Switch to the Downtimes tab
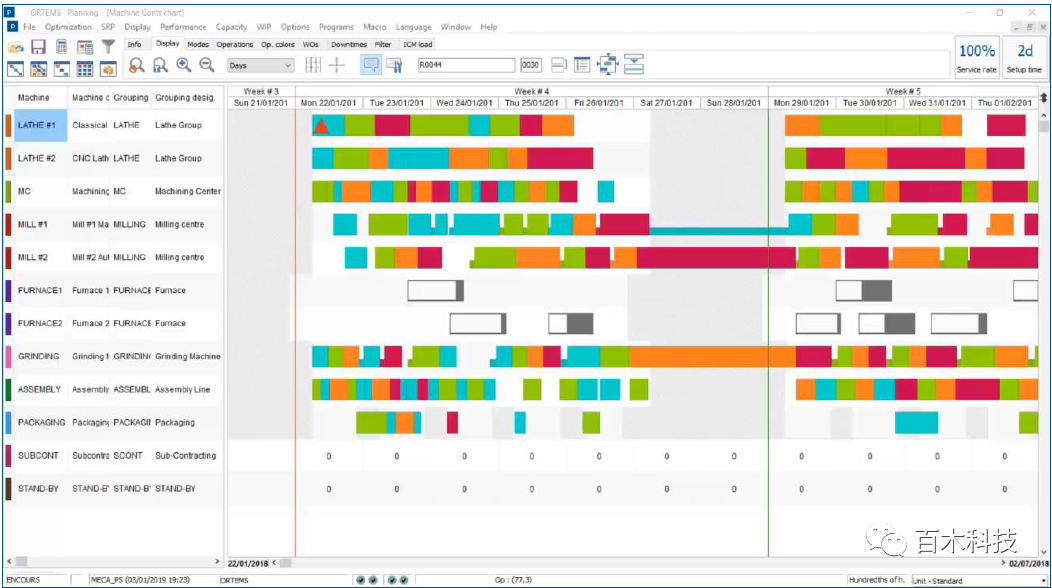The width and height of the screenshot is (1052, 588). coord(349,44)
